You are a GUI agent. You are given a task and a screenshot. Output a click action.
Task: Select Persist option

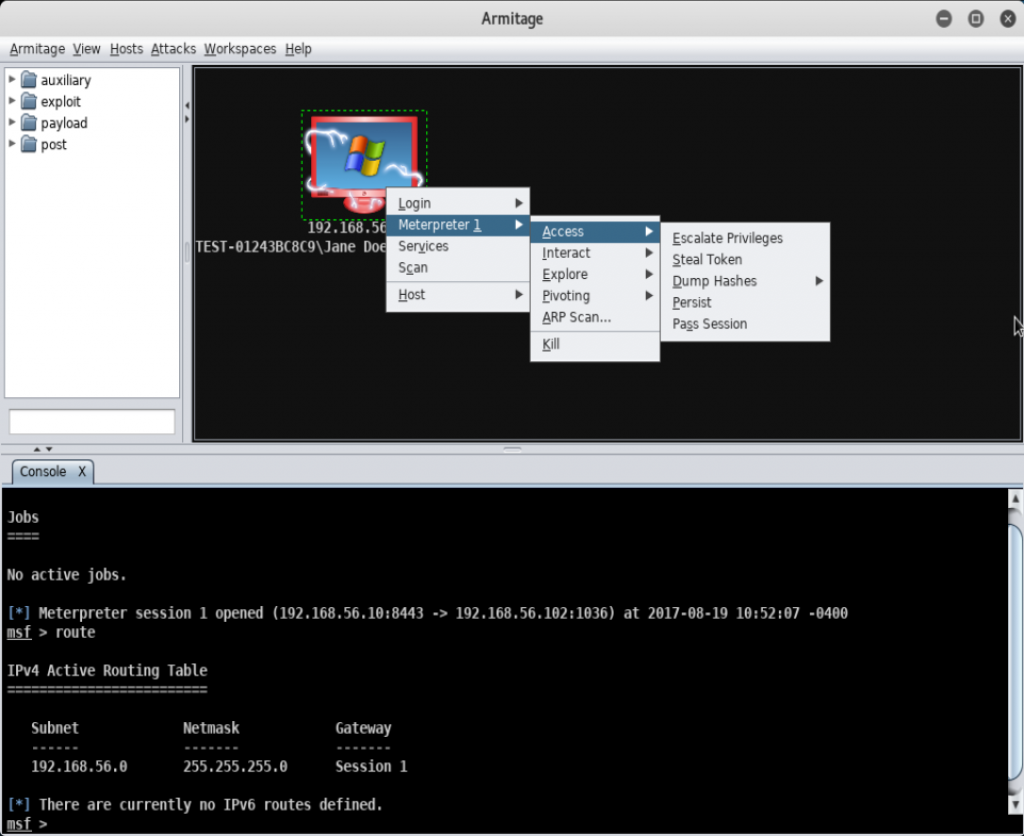point(745,303)
